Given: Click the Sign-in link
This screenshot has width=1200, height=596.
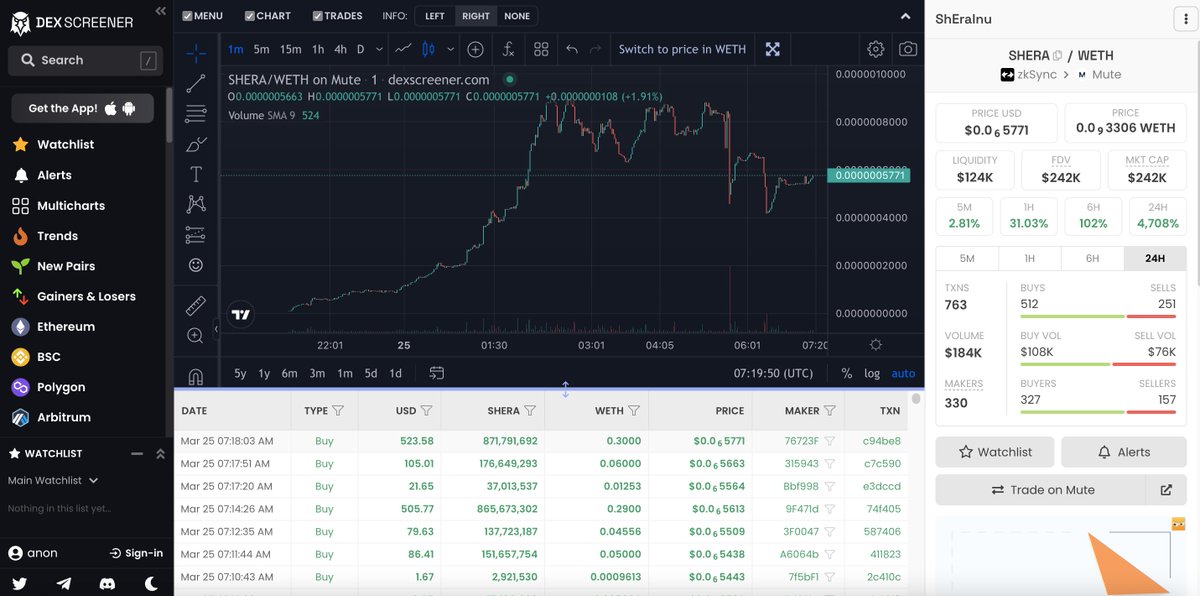Looking at the screenshot, I should 136,553.
